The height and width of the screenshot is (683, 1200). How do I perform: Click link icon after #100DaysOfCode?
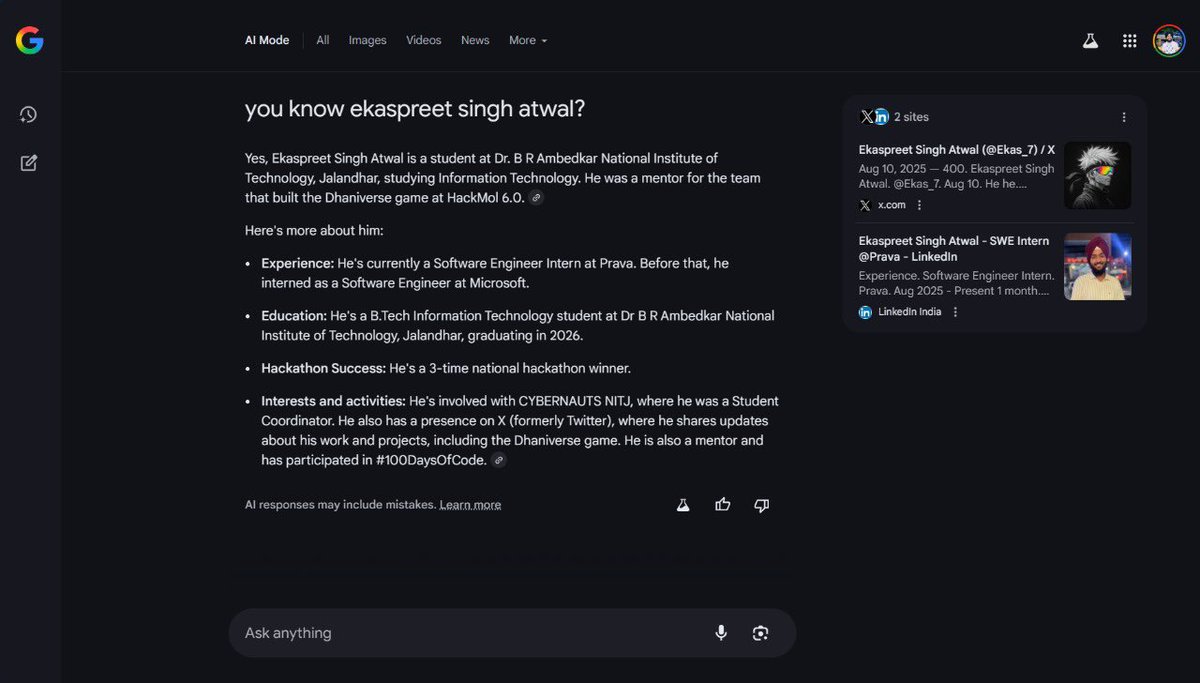click(x=499, y=460)
